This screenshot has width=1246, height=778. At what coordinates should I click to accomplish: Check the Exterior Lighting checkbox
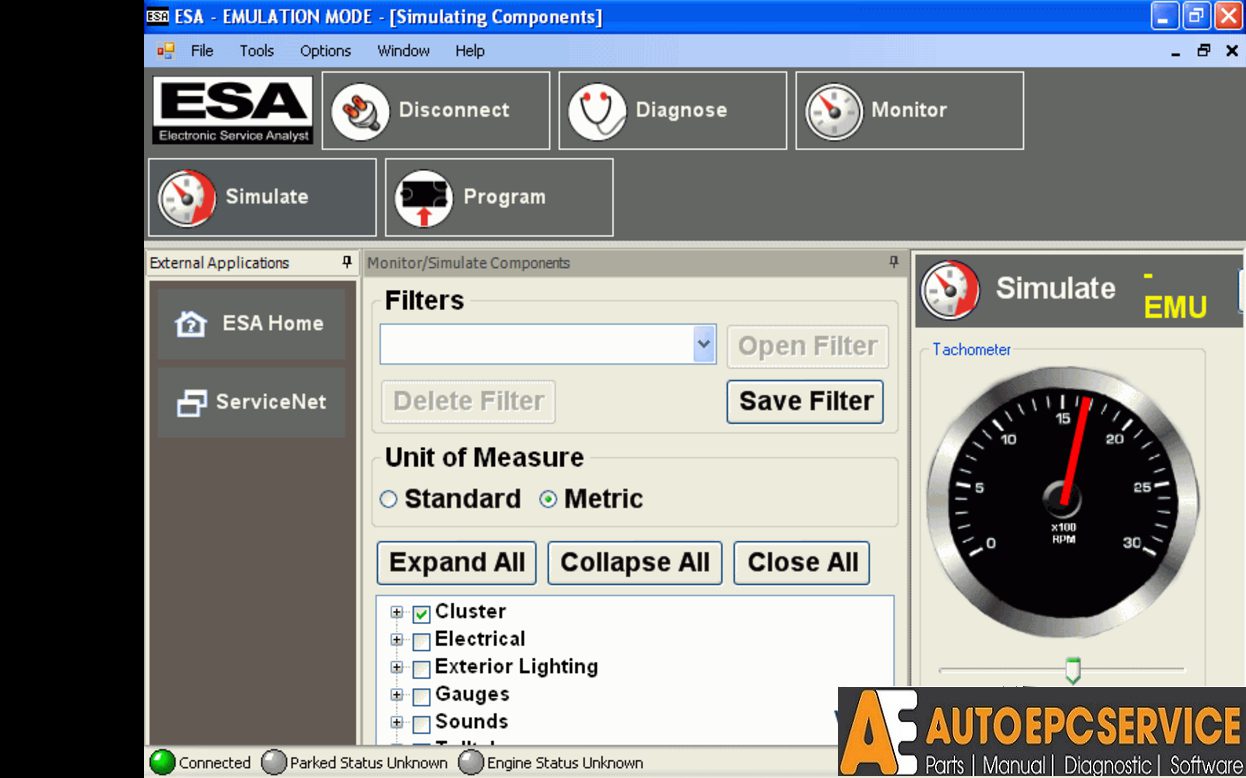point(422,669)
